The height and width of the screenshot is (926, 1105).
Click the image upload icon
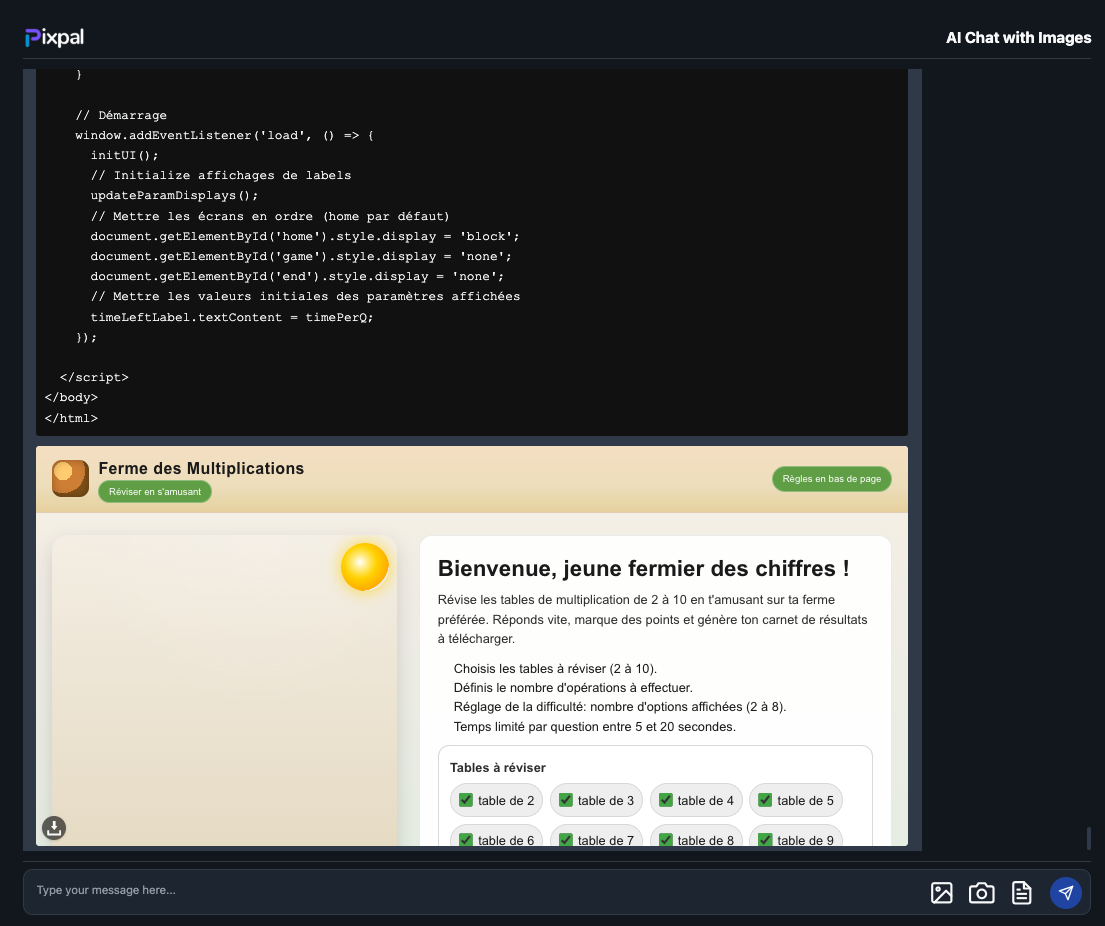pos(941,893)
